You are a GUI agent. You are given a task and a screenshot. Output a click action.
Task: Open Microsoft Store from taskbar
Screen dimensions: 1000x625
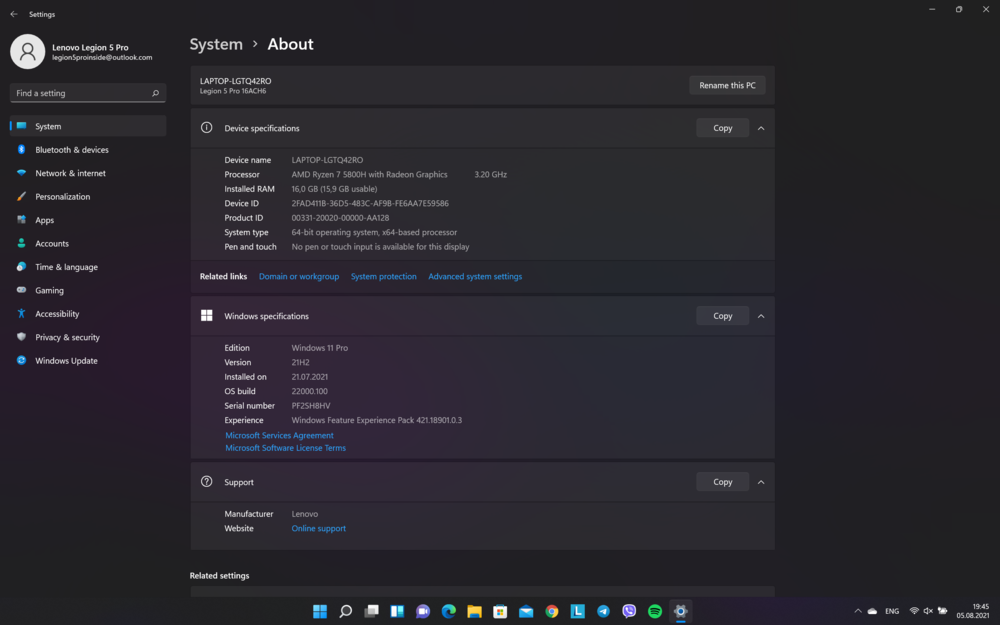500,612
